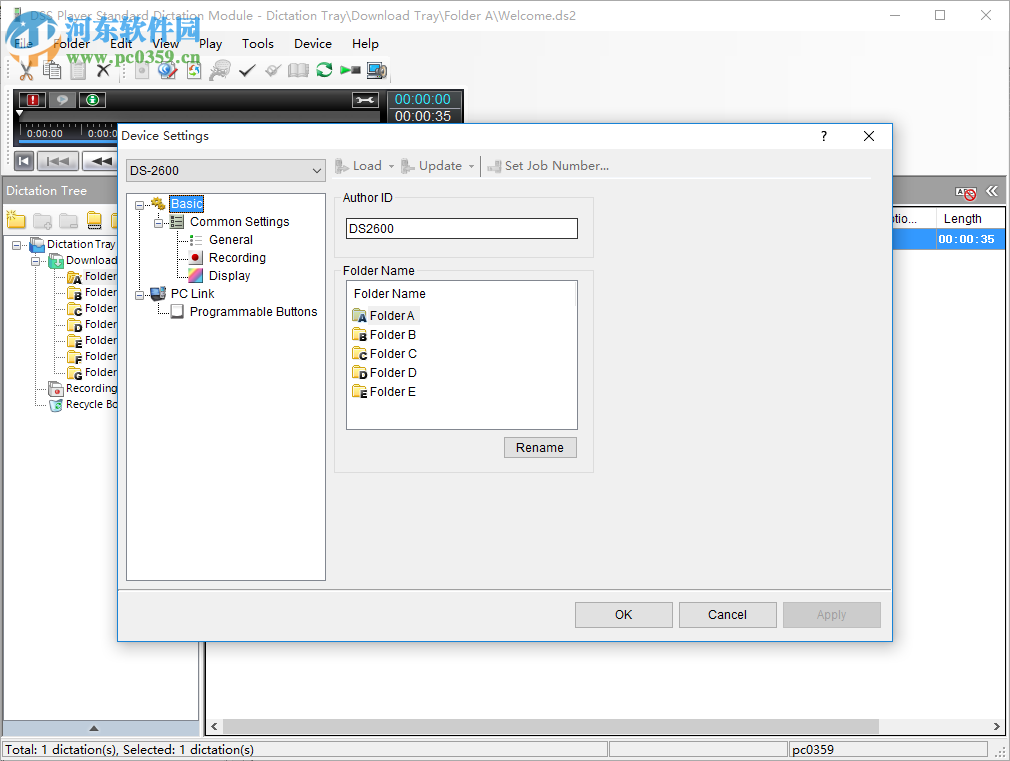The image size is (1010, 761).
Task: Click the monitor with speaker icon
Action: point(376,70)
